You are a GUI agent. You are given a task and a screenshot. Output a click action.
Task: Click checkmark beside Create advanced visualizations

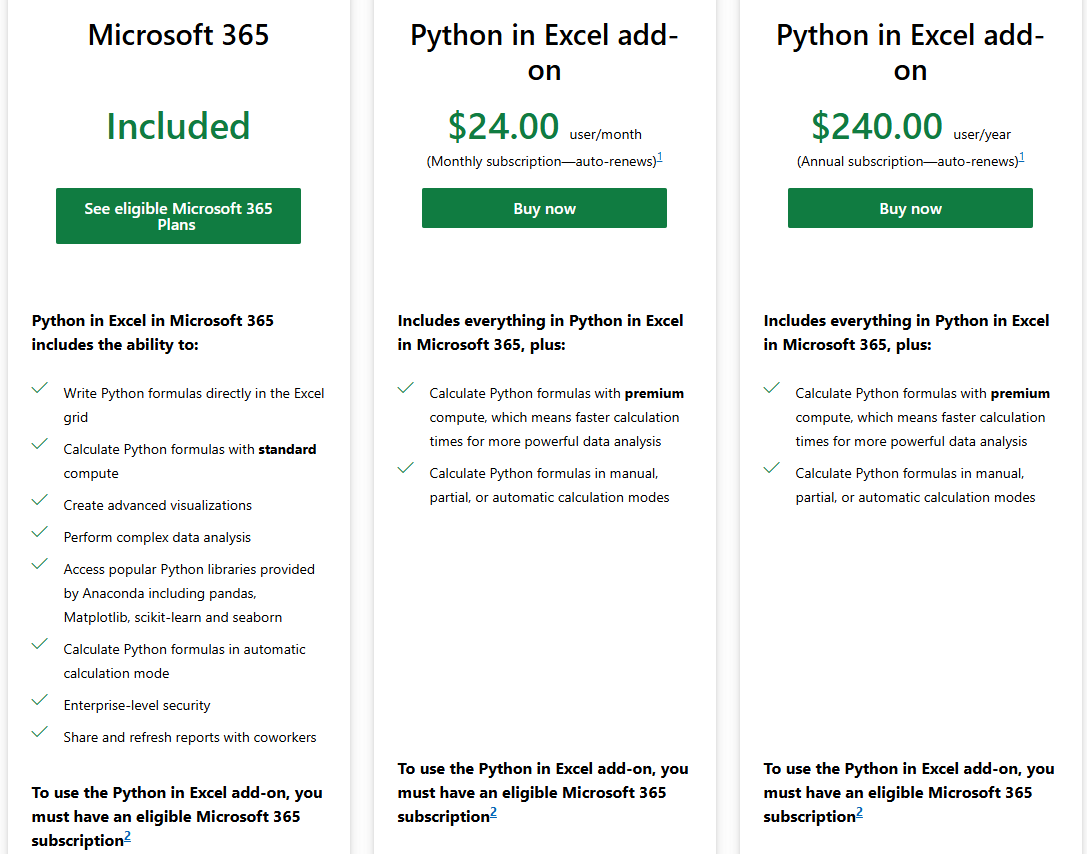(40, 500)
